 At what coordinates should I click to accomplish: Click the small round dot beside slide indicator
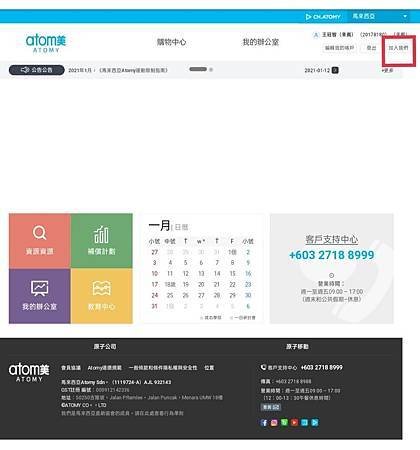tap(211, 69)
